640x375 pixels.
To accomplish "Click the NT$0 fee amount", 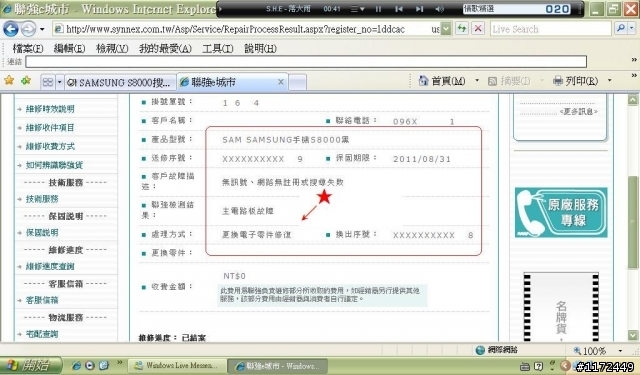I will point(234,276).
